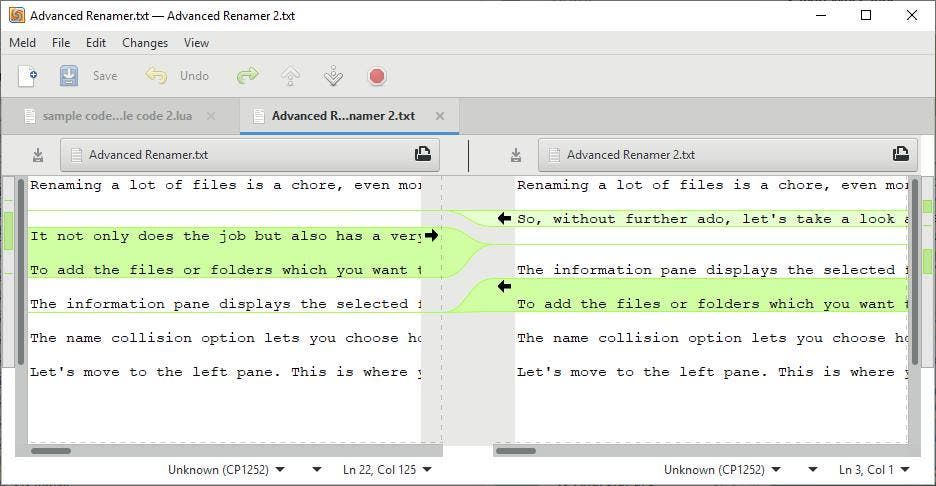Click right pane horizontal scrollbar thumb
This screenshot has width=936, height=486.
point(516,451)
